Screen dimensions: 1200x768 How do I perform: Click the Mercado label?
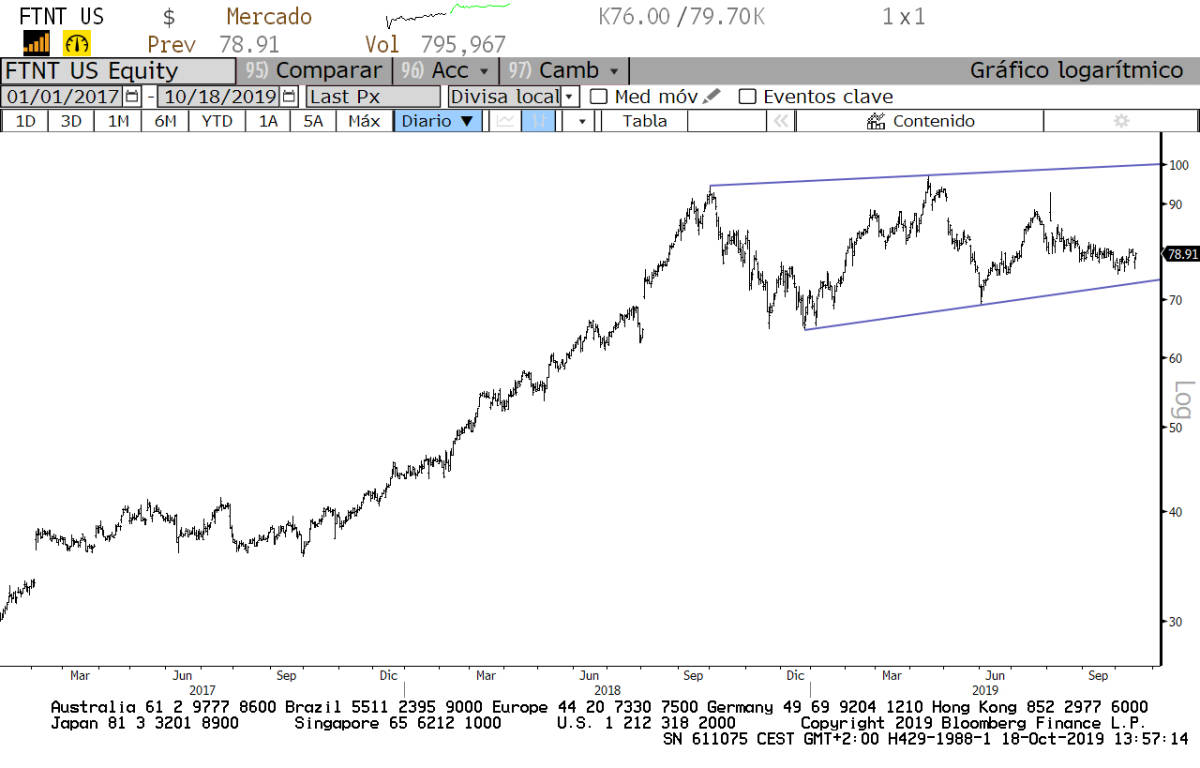[x=269, y=17]
